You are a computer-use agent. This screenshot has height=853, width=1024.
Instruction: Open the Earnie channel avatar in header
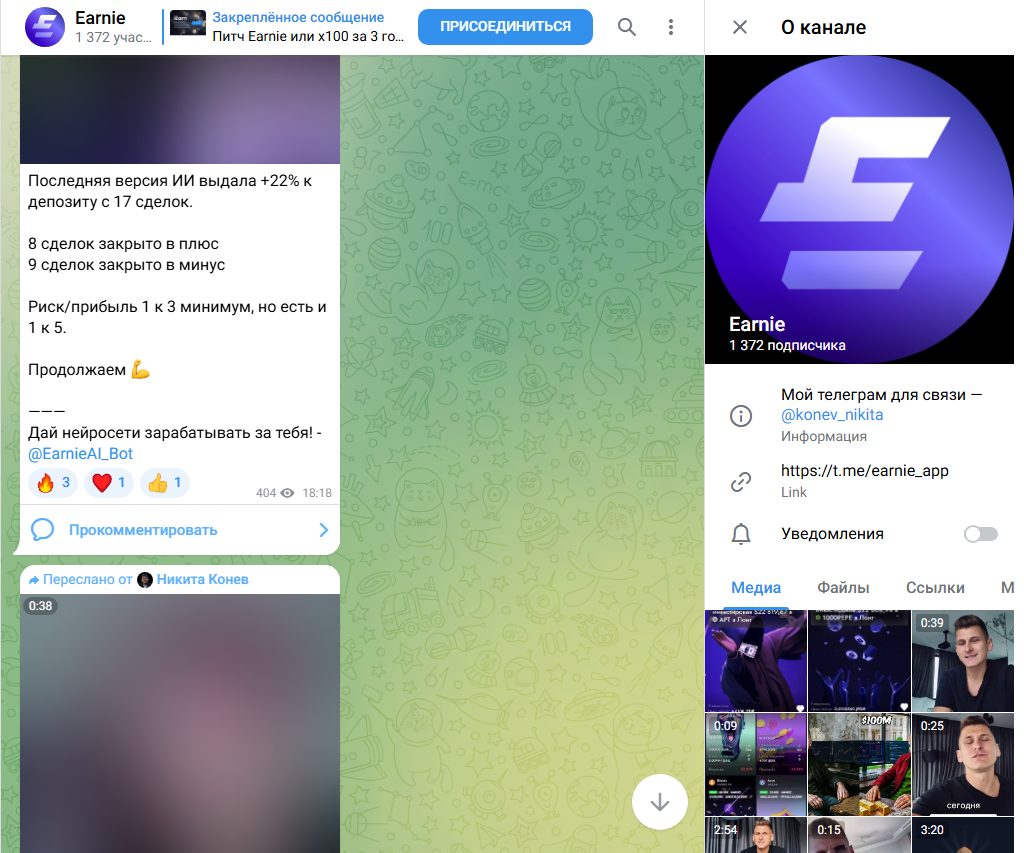tap(44, 27)
